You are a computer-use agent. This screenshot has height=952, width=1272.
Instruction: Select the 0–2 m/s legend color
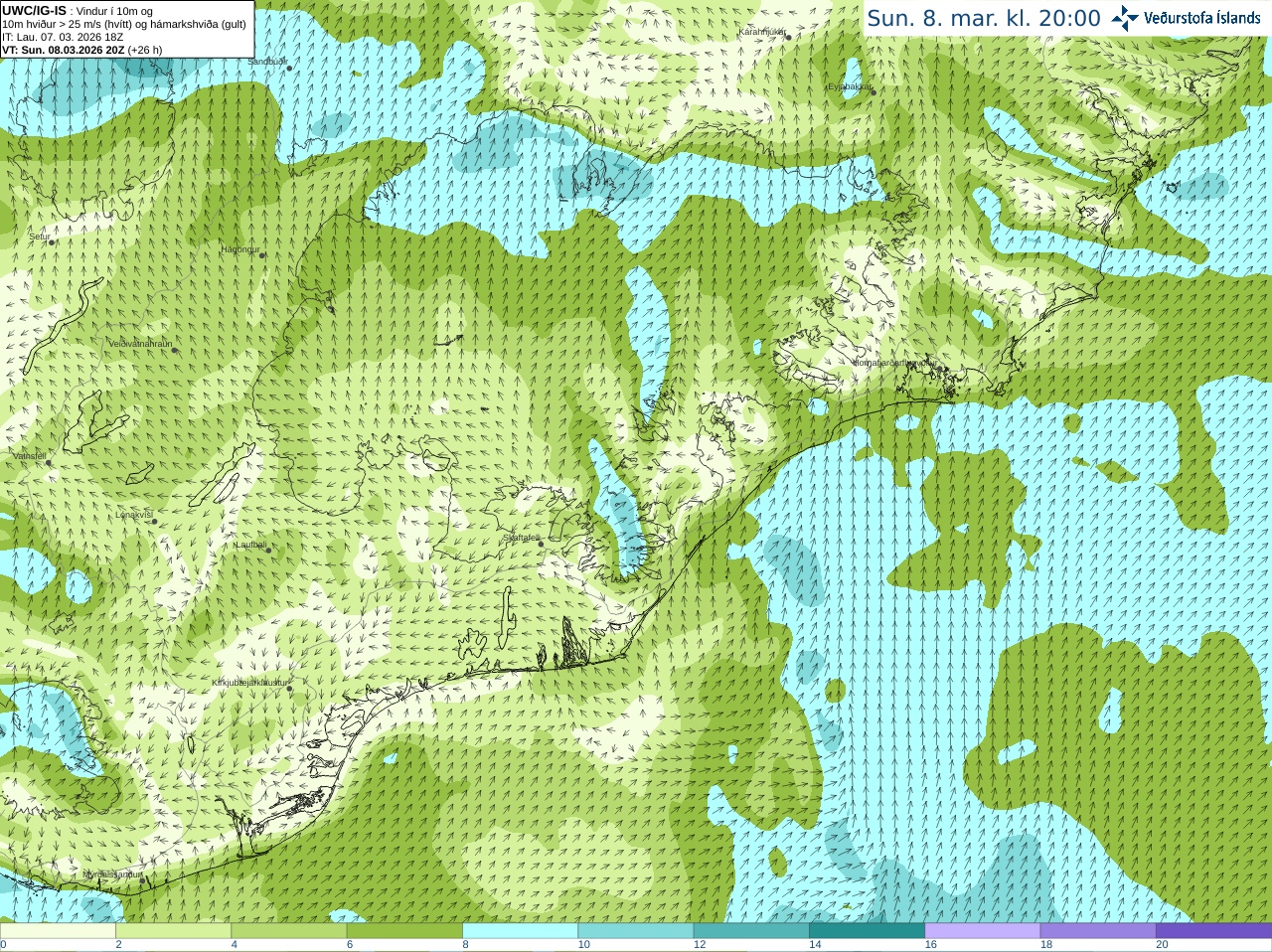[x=58, y=930]
